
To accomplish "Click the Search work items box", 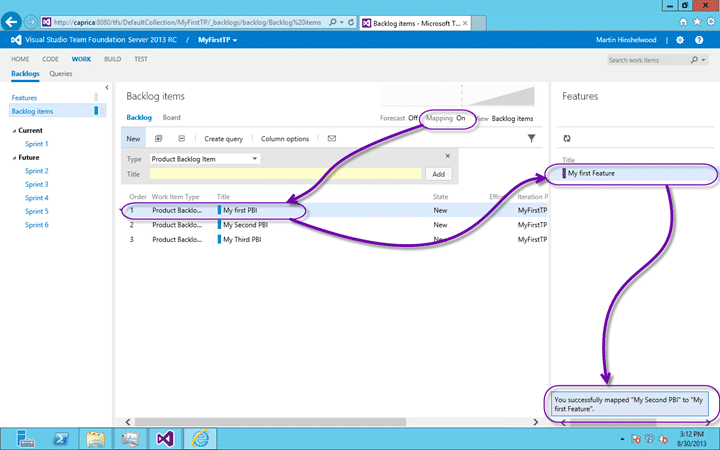I will click(647, 60).
